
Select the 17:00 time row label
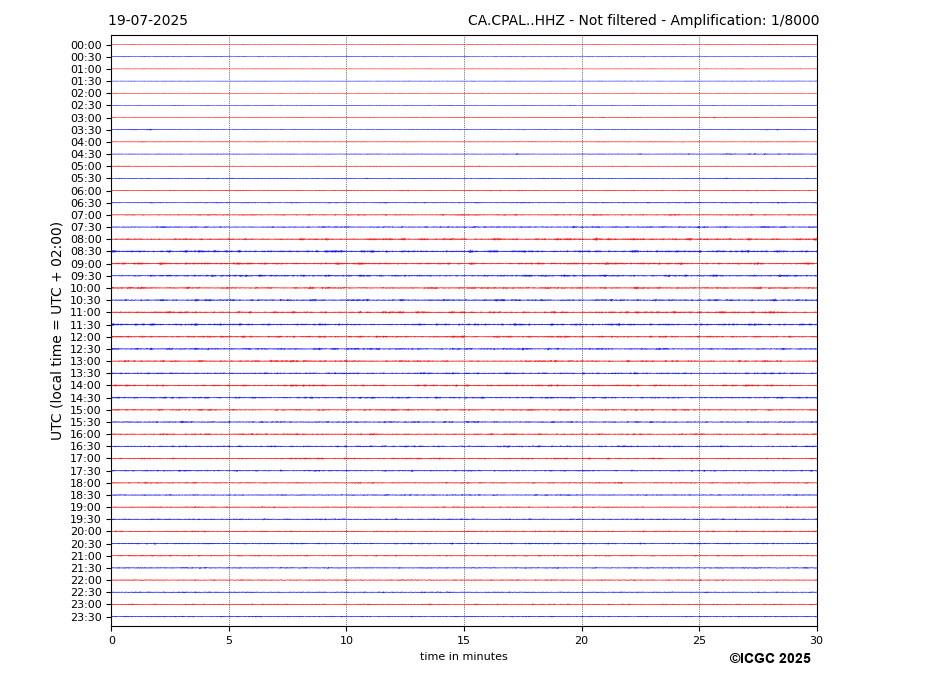[x=86, y=459]
